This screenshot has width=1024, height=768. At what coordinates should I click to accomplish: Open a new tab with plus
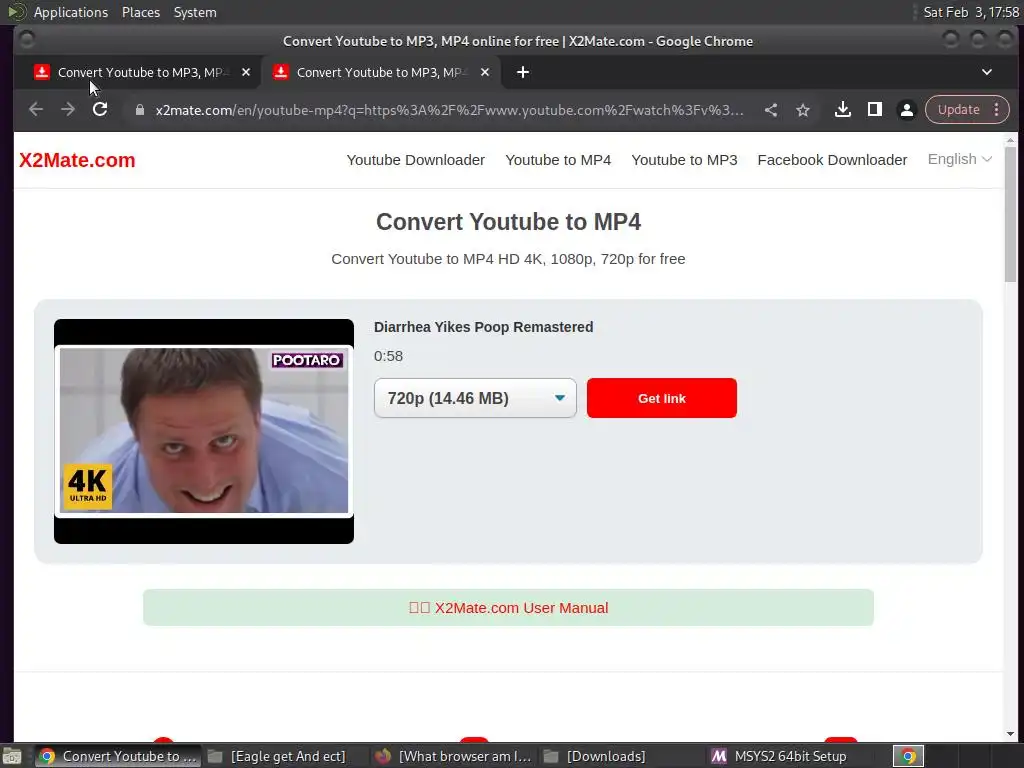coord(523,72)
